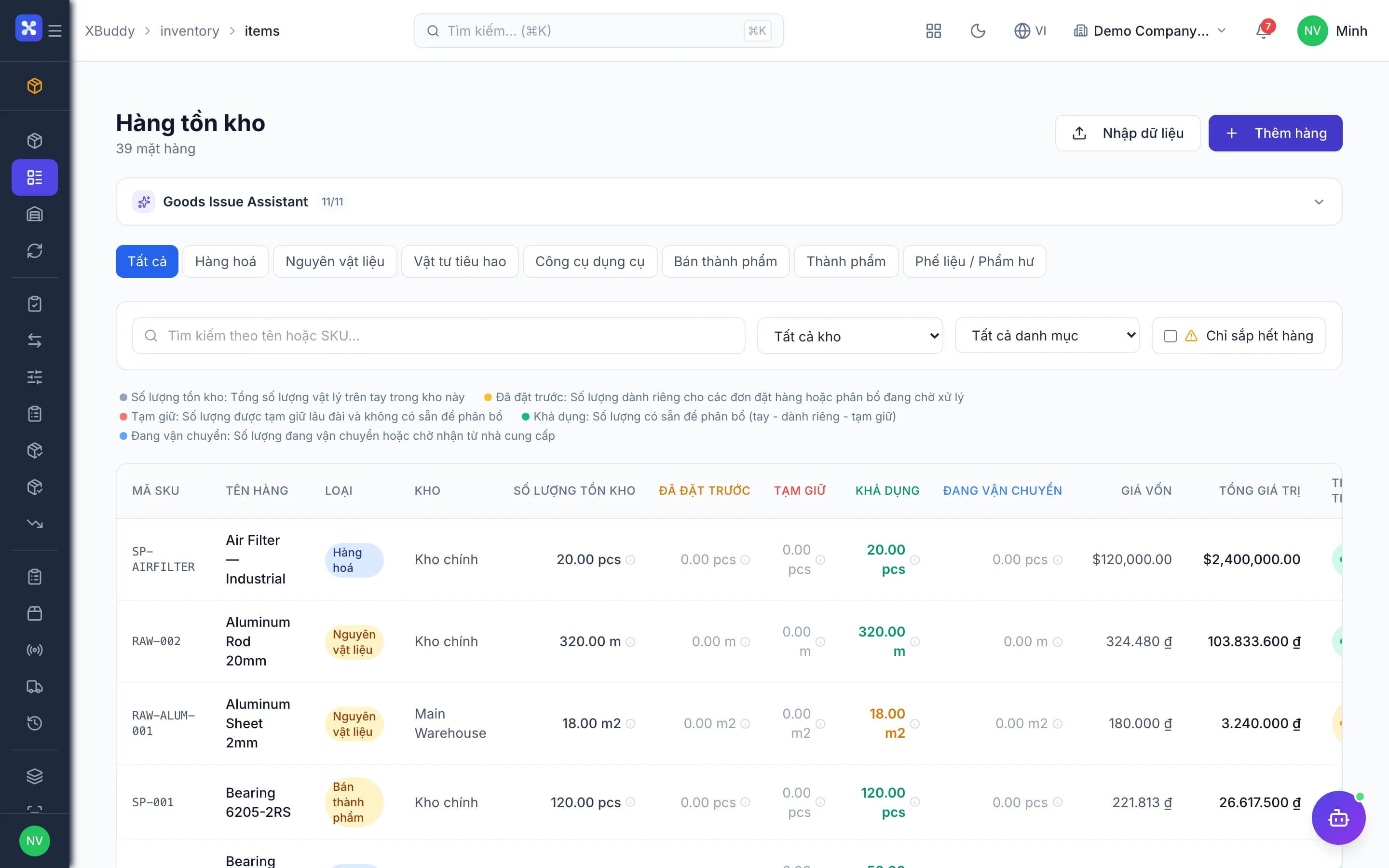Click the cost value '221.813 ₫'
Viewport: 1389px width, 868px height.
1142,802
